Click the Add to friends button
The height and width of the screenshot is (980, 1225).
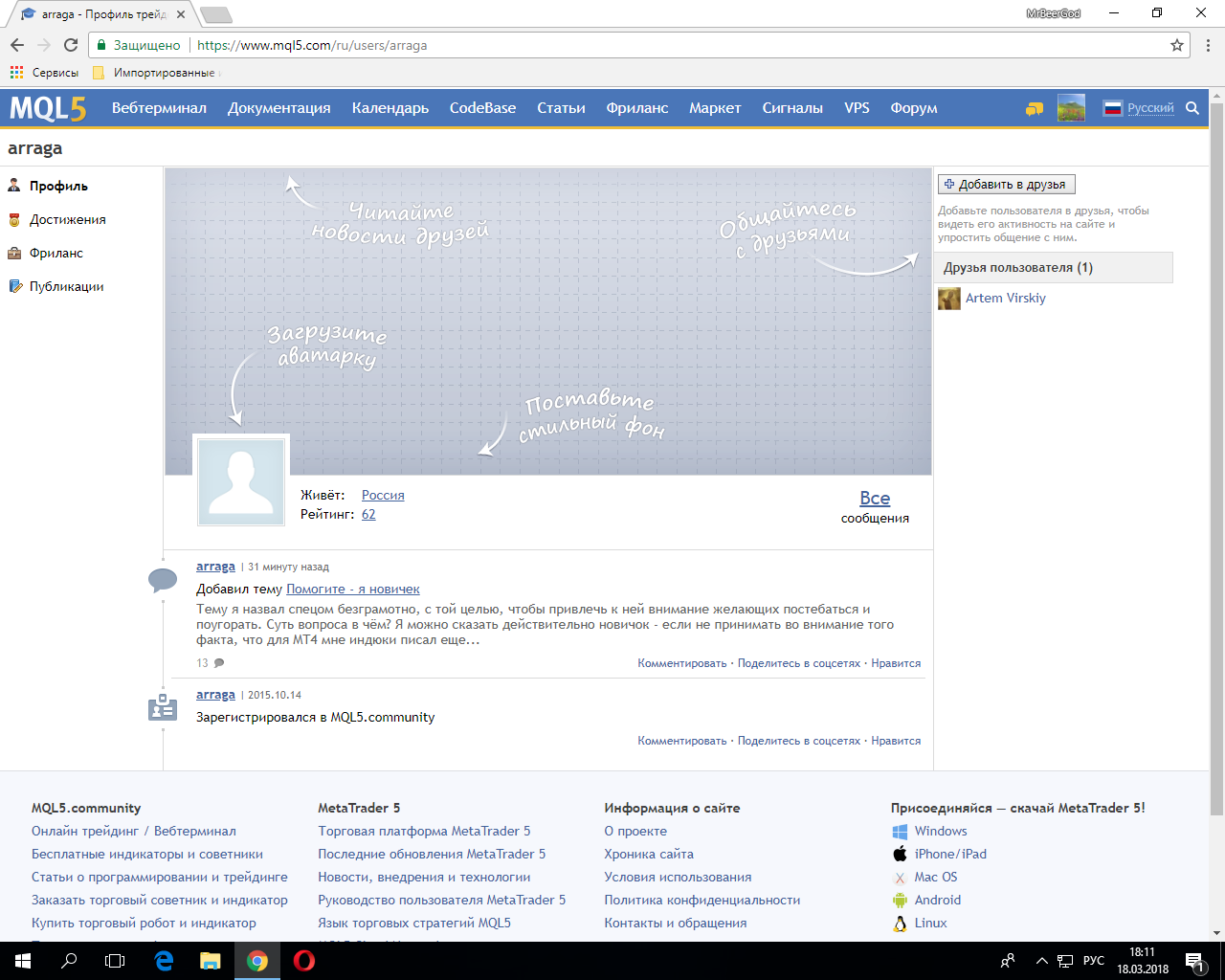pyautogui.click(x=1007, y=185)
